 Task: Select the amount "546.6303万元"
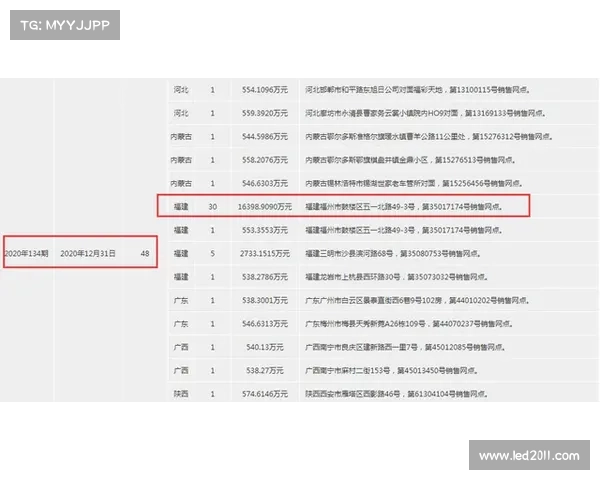(264, 183)
